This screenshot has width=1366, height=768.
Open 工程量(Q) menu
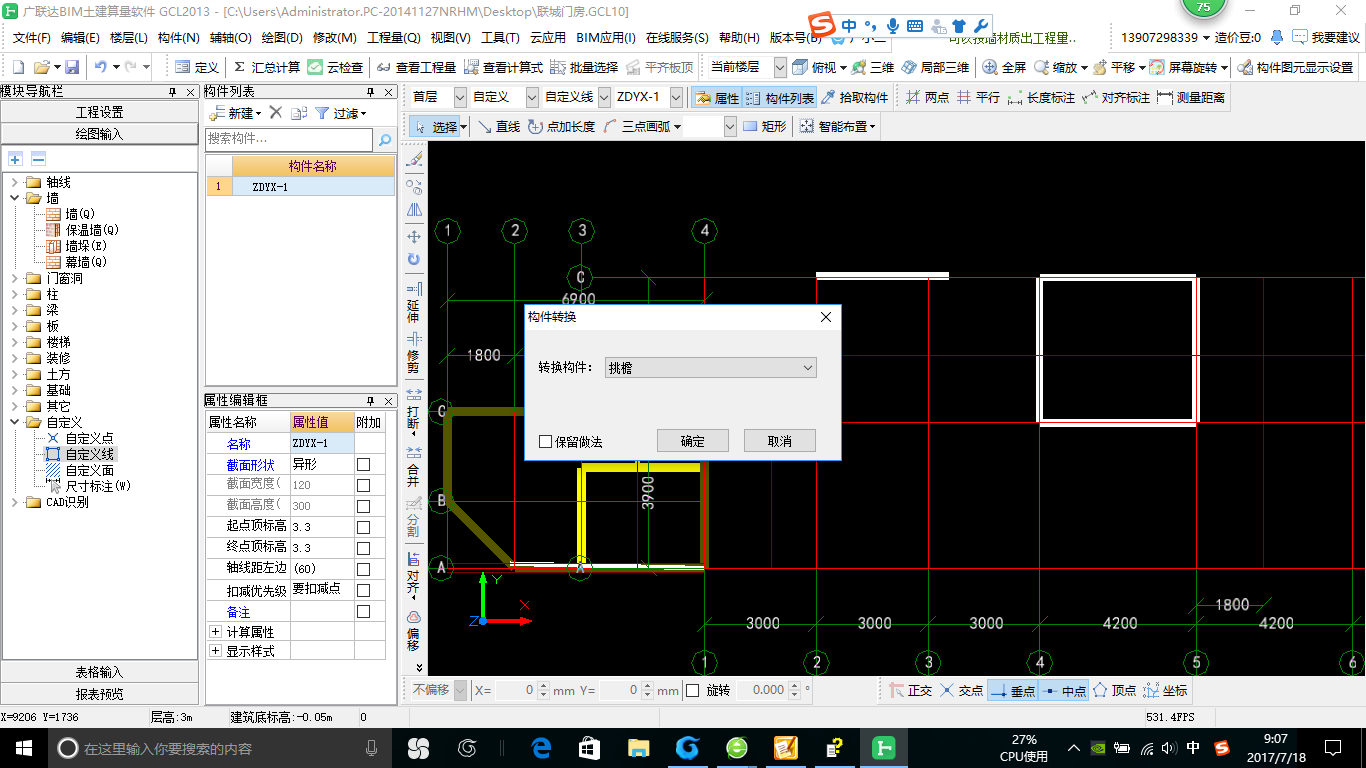click(x=394, y=38)
